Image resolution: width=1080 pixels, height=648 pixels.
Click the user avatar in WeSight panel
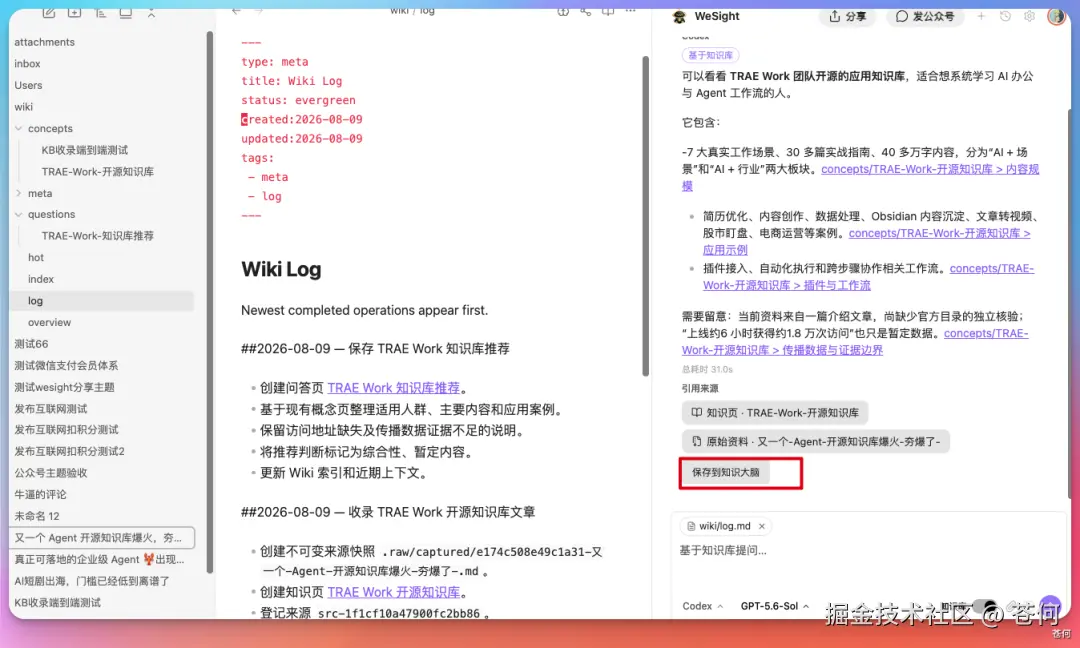point(1056,16)
